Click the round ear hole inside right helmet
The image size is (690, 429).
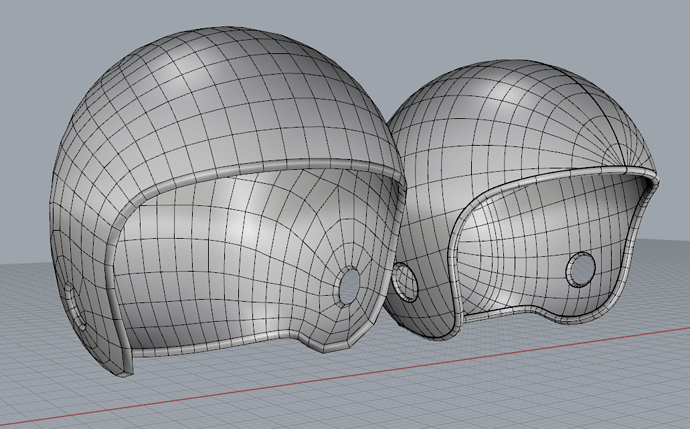click(580, 269)
